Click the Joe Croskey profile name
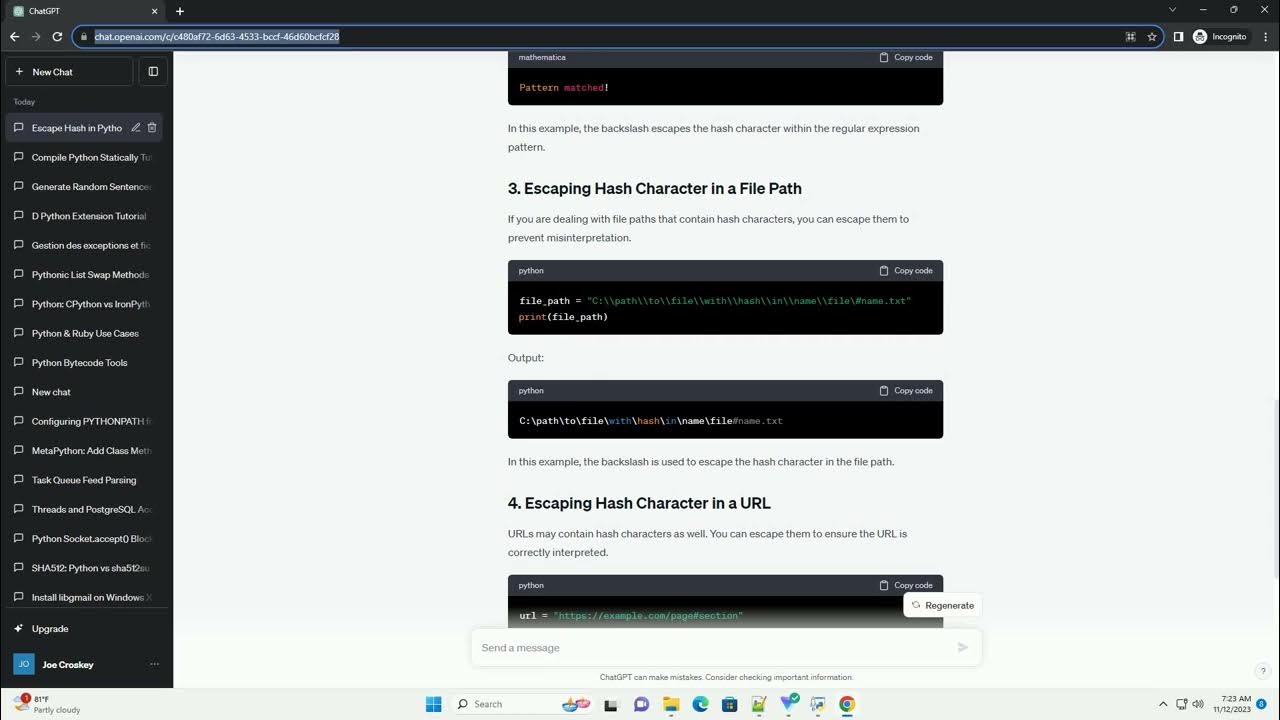The width and height of the screenshot is (1280, 720). pyautogui.click(x=68, y=665)
